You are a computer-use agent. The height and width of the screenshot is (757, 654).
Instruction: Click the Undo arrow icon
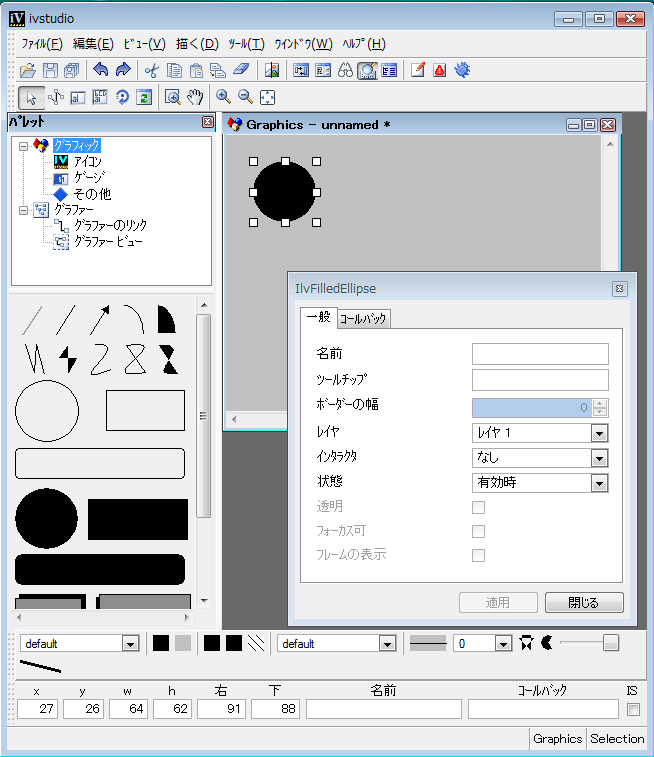pyautogui.click(x=100, y=70)
